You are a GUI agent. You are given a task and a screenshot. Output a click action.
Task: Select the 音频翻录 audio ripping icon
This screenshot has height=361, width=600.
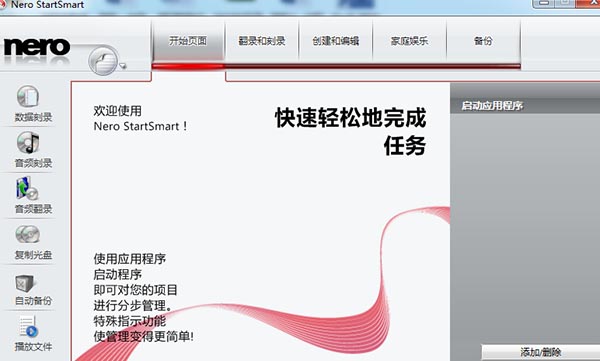28,188
